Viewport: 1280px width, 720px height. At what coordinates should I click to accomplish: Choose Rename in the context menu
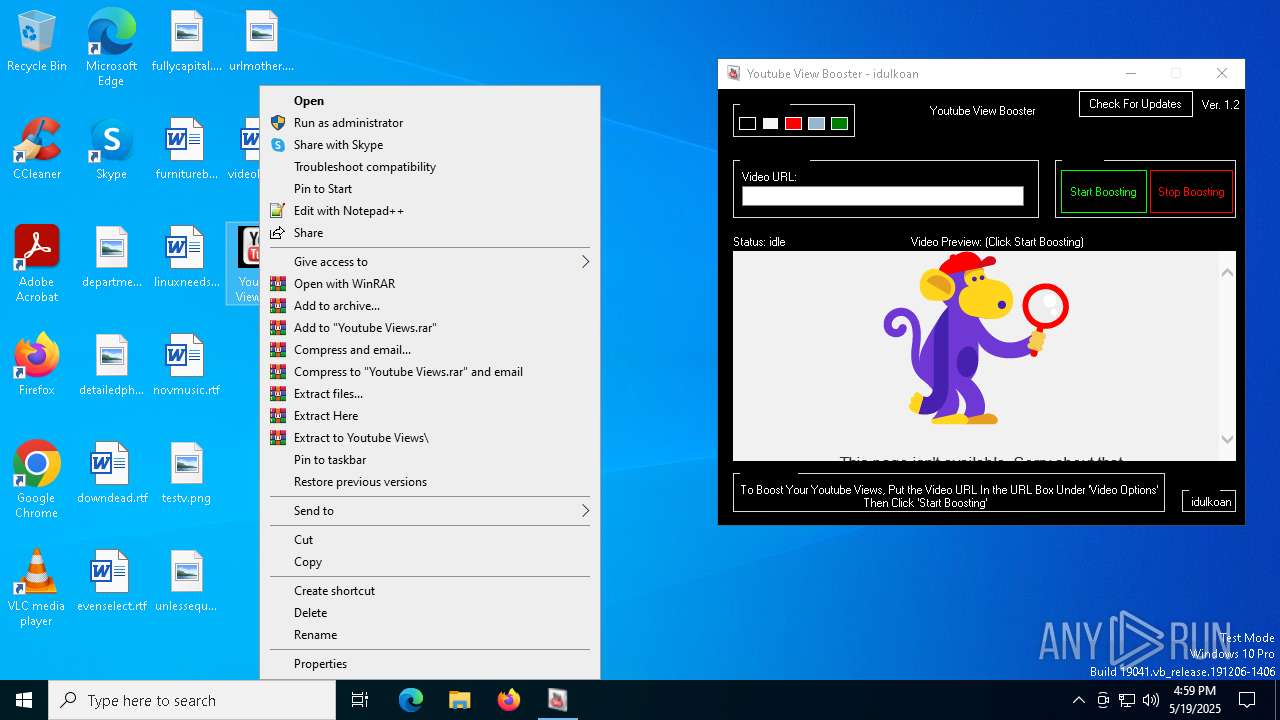pyautogui.click(x=430, y=635)
